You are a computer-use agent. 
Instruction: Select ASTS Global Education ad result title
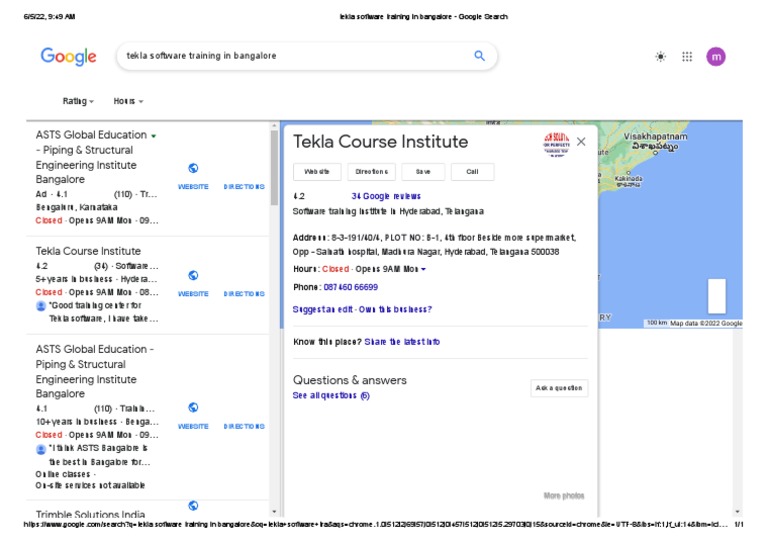[91, 157]
